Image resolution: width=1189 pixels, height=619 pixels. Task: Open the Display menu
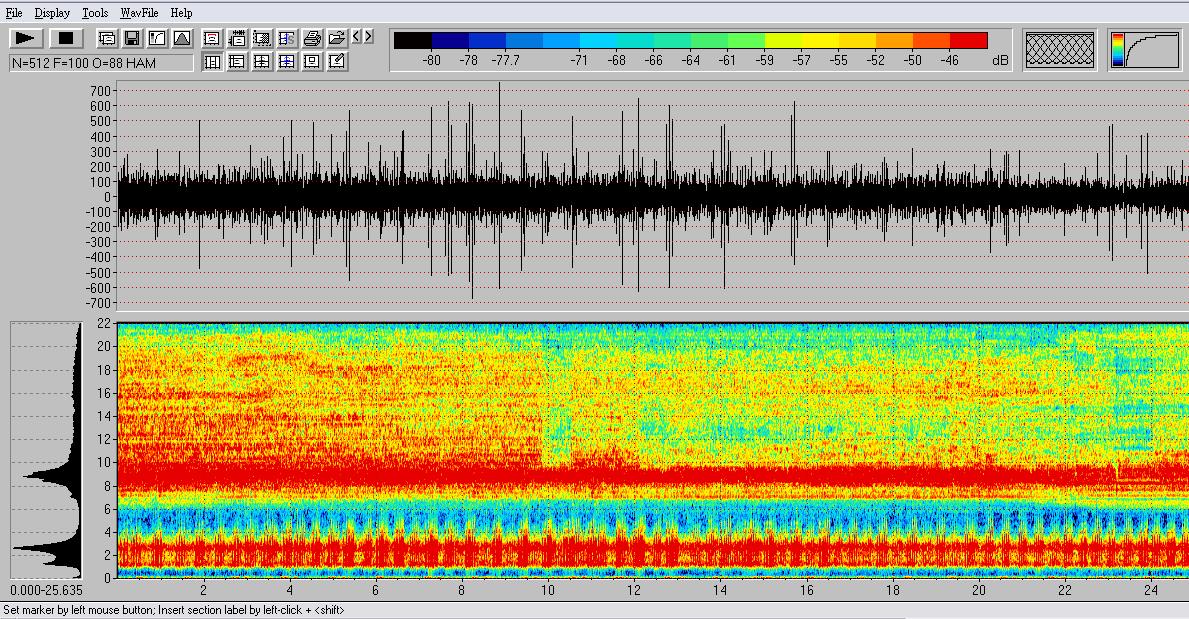52,13
